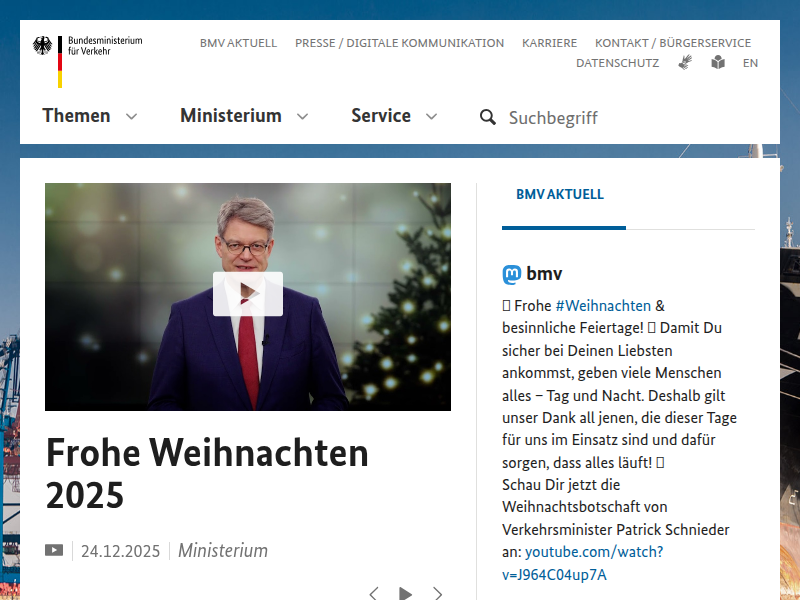Advance to next slide with right arrow
The image size is (800, 600).
(x=437, y=593)
